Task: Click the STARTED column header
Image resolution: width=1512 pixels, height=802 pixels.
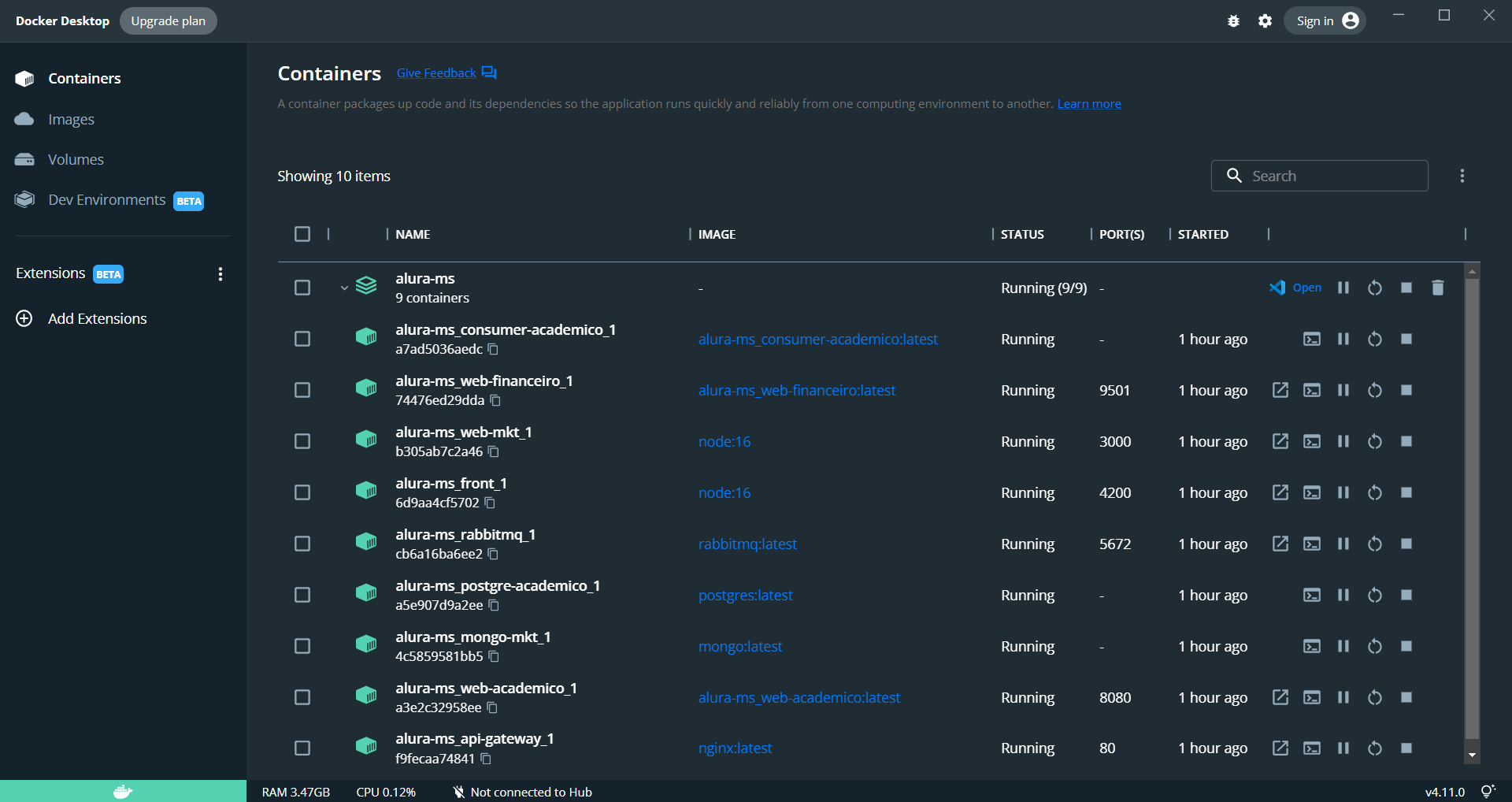Action: point(1203,235)
